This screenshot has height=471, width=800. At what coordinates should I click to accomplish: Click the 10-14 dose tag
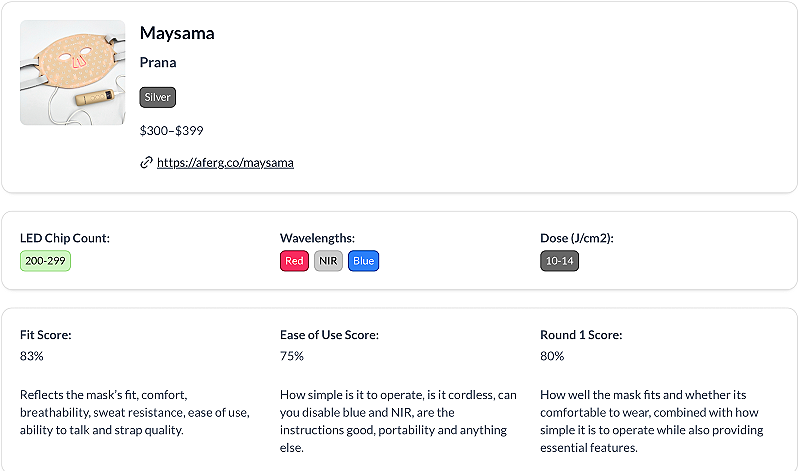559,261
